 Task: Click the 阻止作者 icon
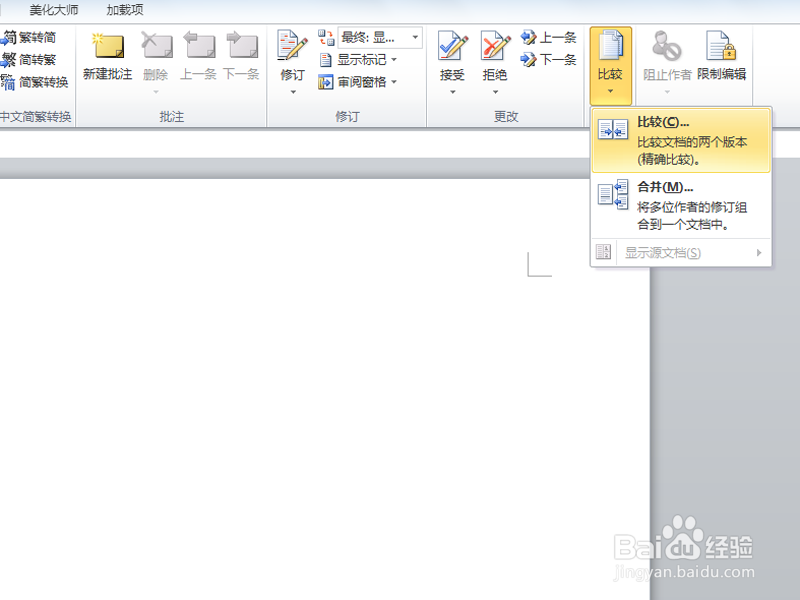(667, 46)
